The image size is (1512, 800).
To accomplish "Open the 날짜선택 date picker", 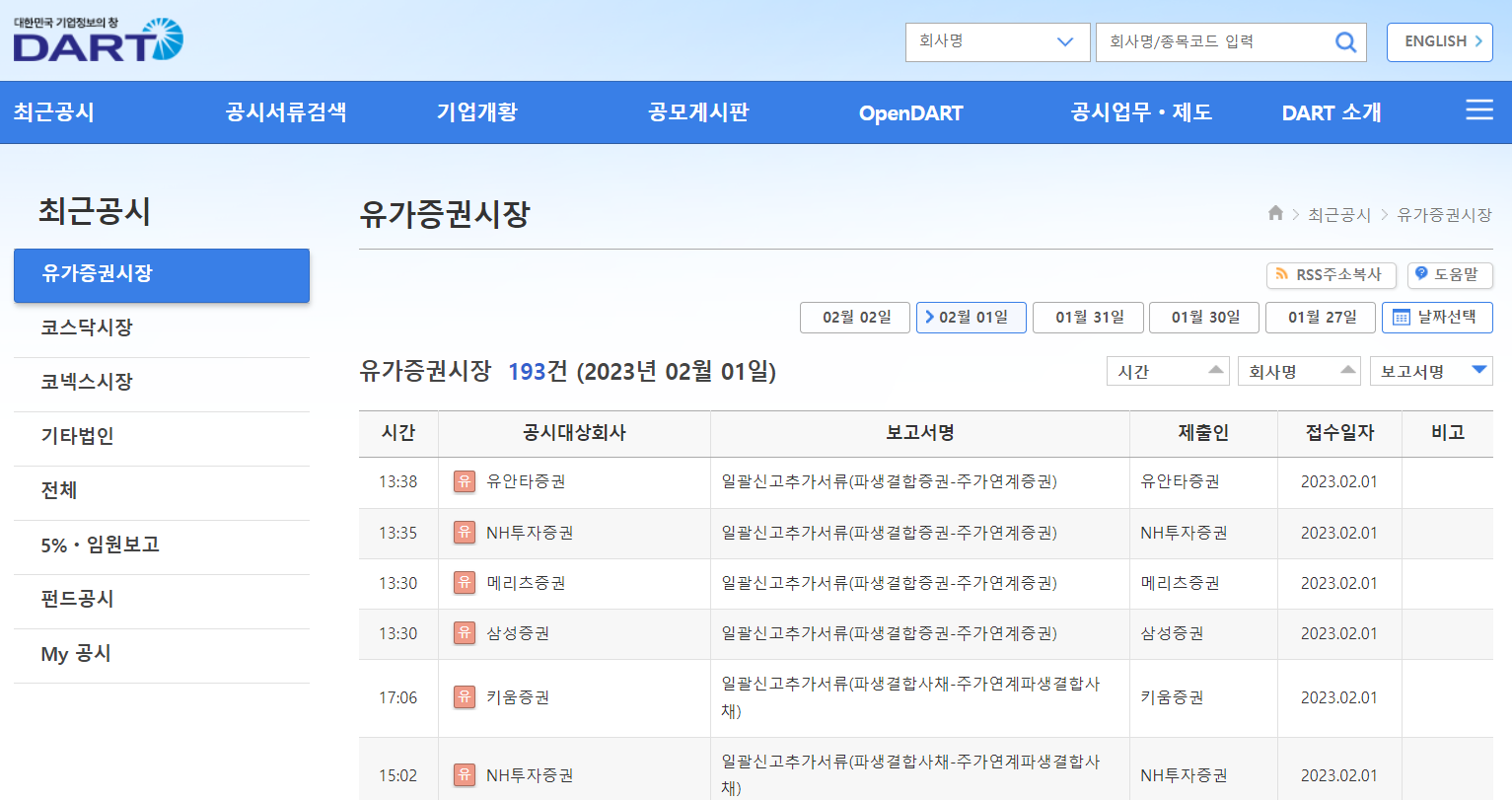I will (x=1437, y=318).
